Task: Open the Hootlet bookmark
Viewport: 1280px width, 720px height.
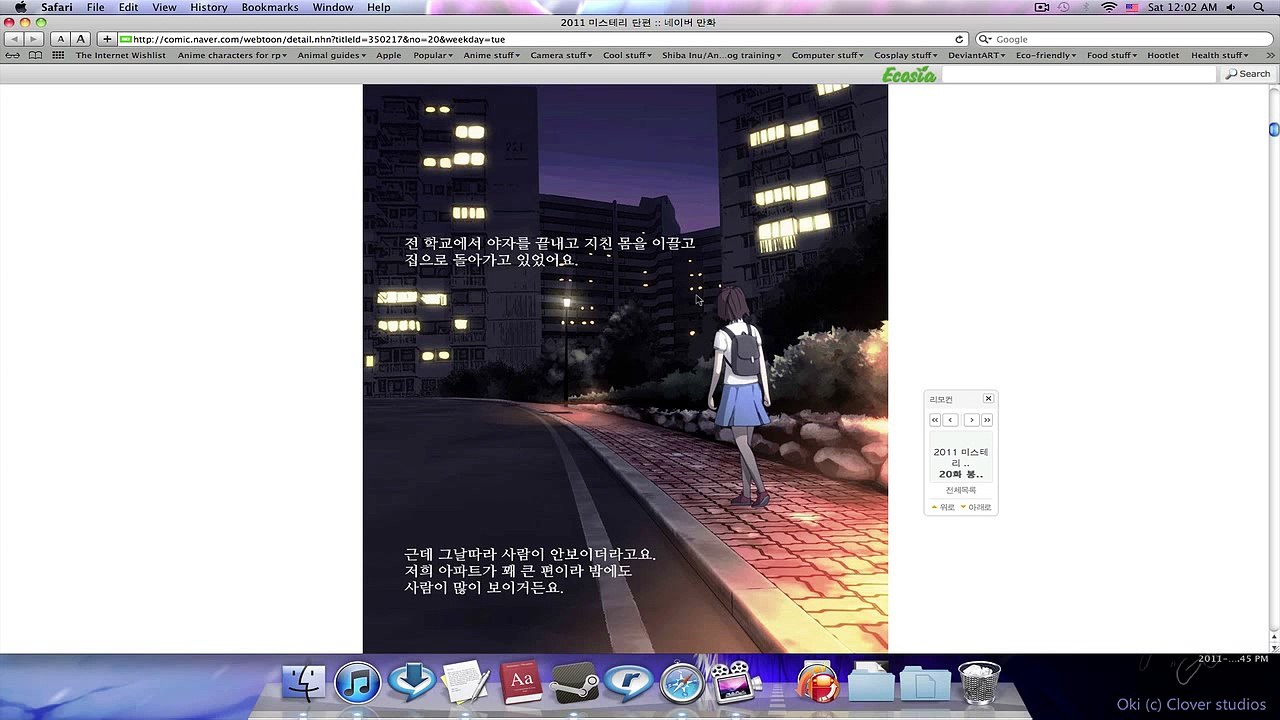Action: click(1163, 55)
